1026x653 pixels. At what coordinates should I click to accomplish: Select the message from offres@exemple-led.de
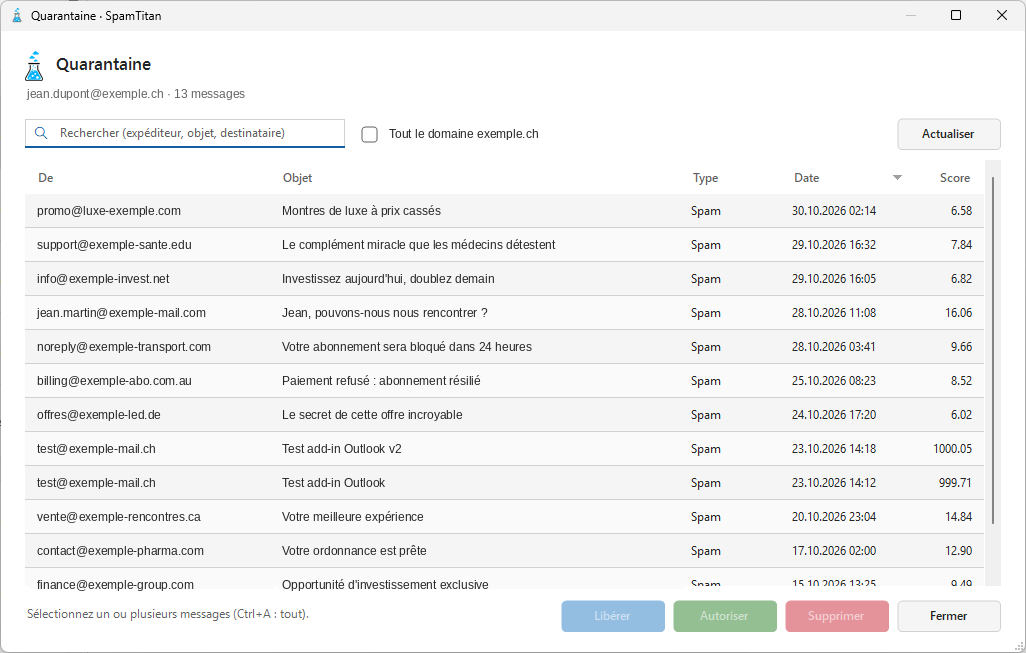(x=504, y=415)
